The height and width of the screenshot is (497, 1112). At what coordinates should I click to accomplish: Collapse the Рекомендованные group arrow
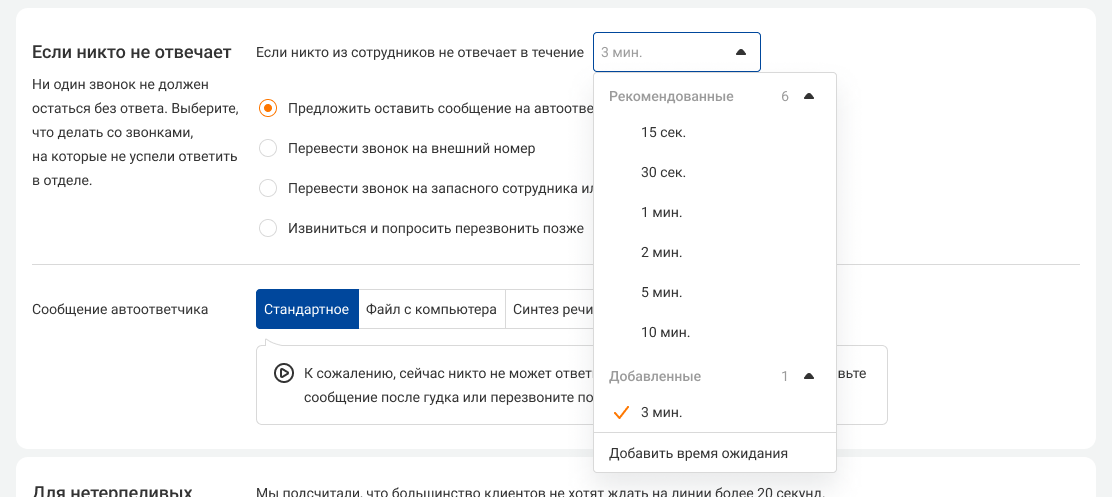click(809, 97)
